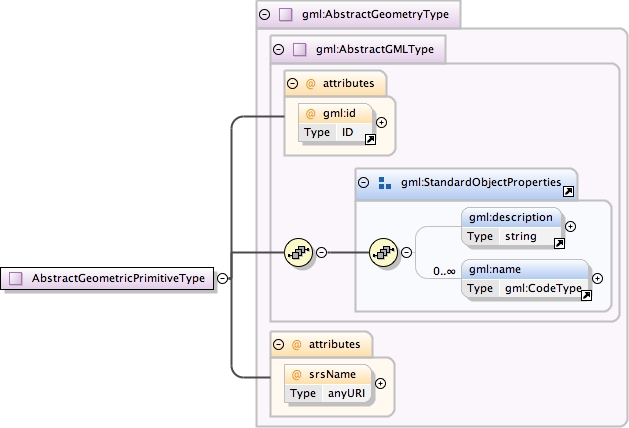629x428 pixels.
Task: Collapse the gml:AbstractGeometryType container
Action: click(264, 14)
